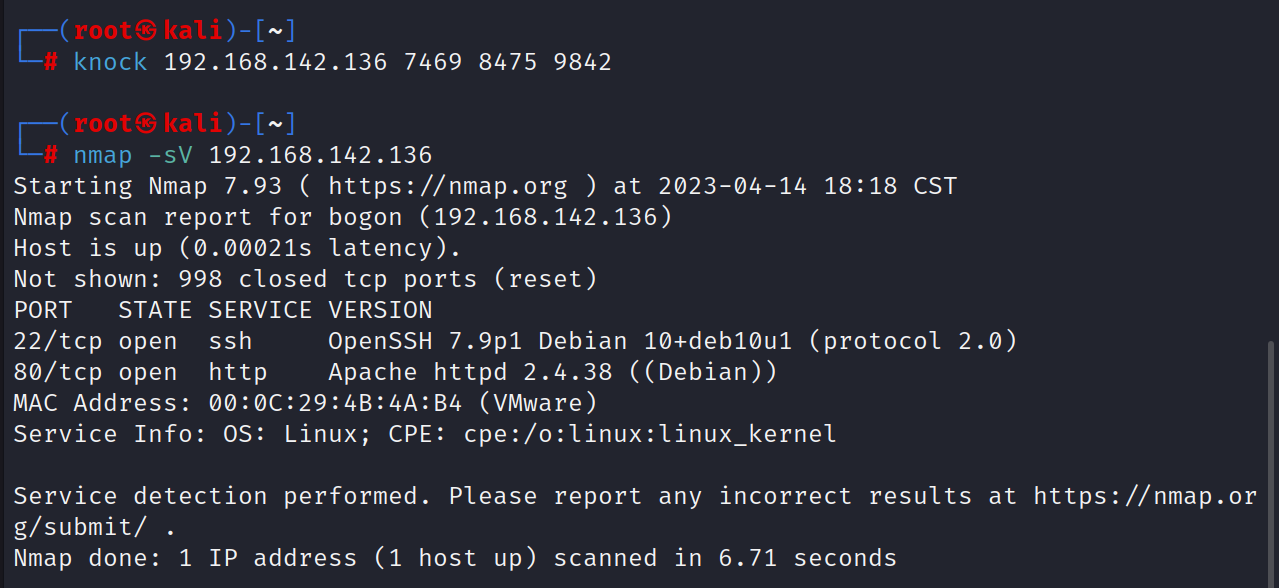Click the red hash symbol before nmap

coord(51,155)
